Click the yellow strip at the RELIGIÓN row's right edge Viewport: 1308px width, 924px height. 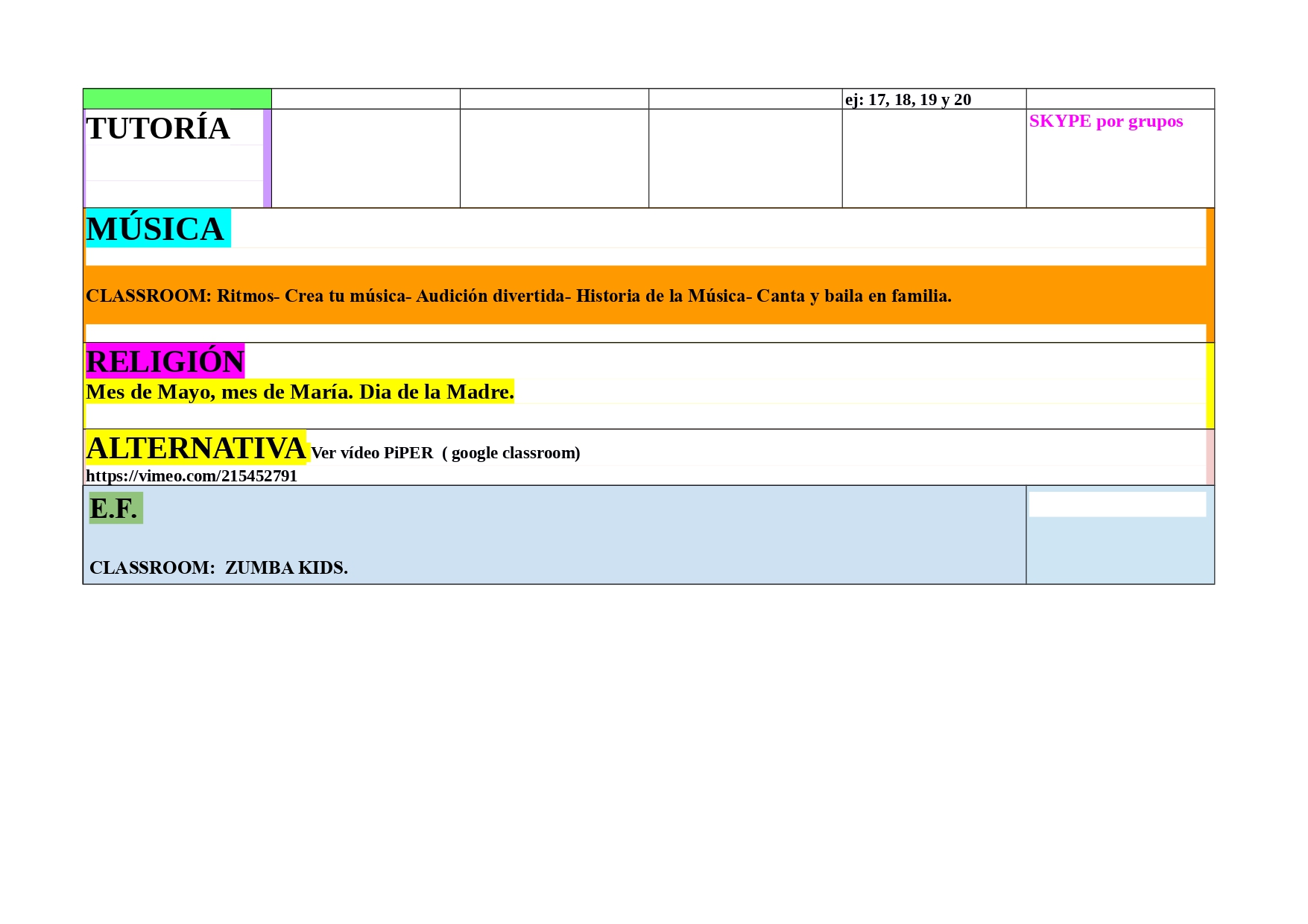tap(1210, 385)
